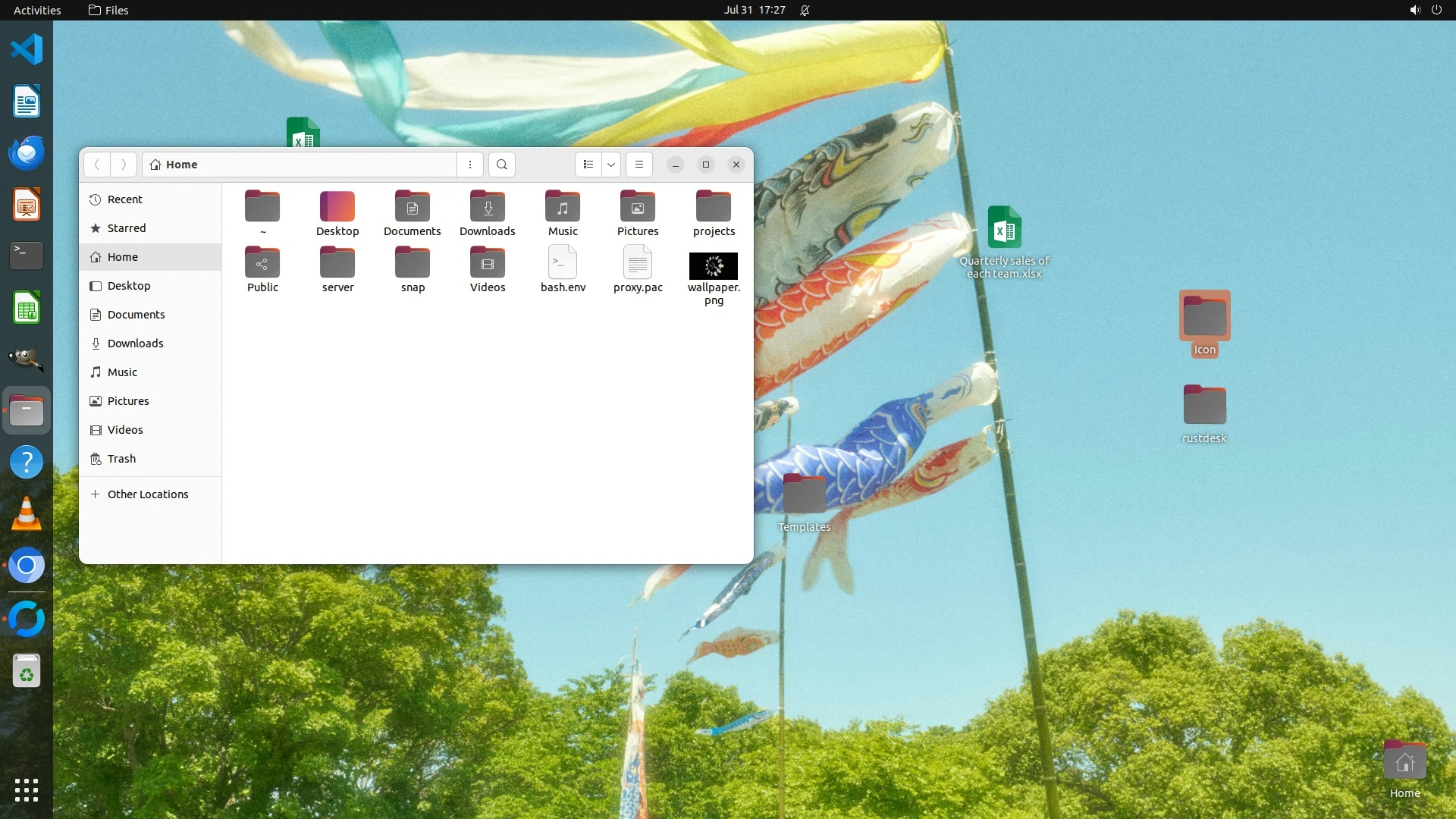
Task: Select rustdesk folder on the desktop
Action: point(1204,406)
